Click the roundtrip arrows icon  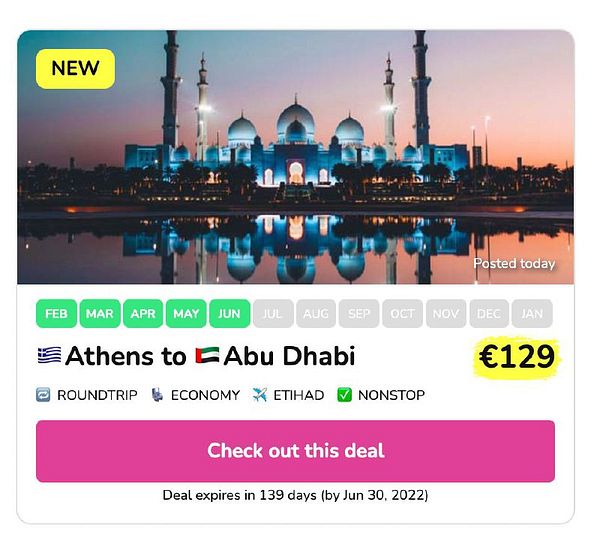click(43, 395)
